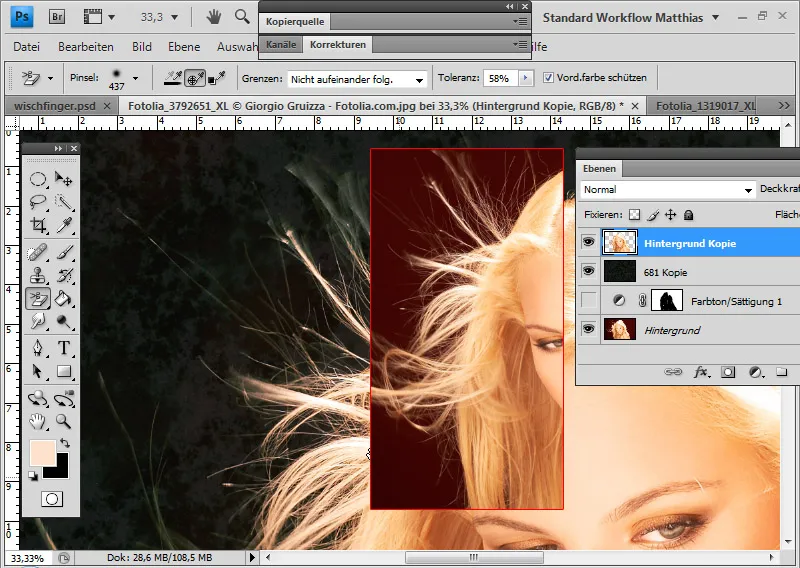Open the Toleranz slider arrow
800x568 pixels.
(526, 78)
